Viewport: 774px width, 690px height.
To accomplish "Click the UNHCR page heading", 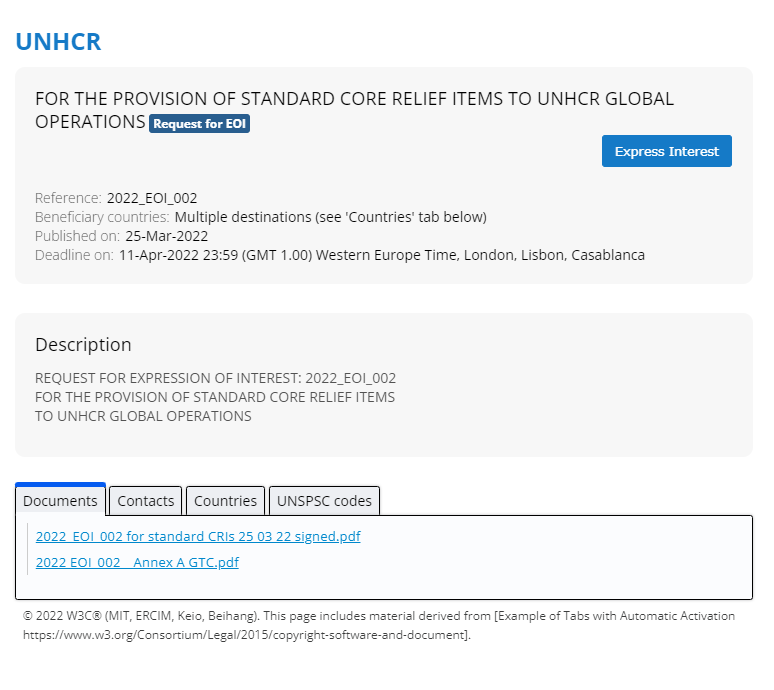I will 58,42.
